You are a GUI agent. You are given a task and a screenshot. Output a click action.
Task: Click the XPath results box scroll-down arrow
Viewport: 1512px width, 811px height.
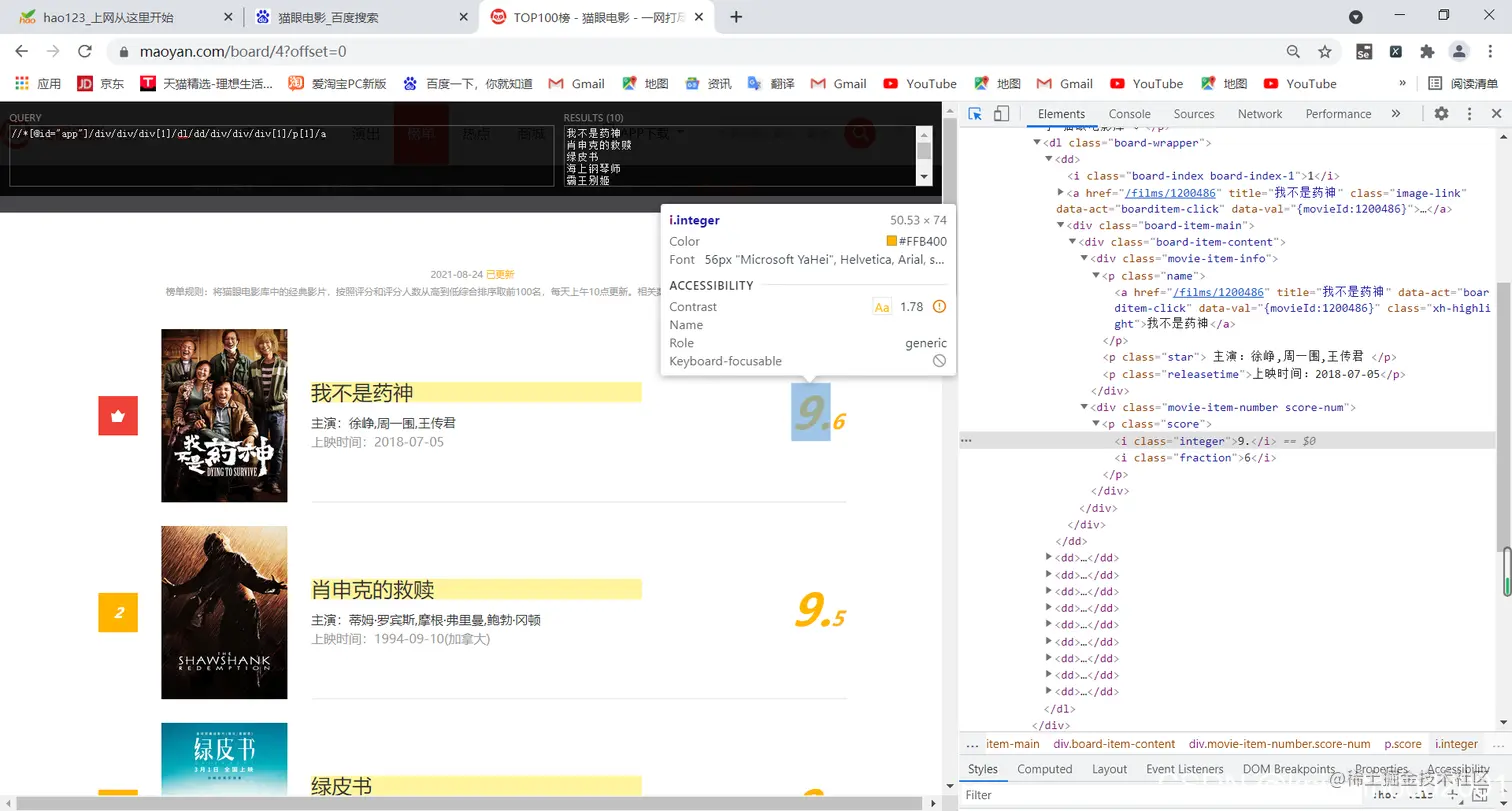click(x=924, y=177)
